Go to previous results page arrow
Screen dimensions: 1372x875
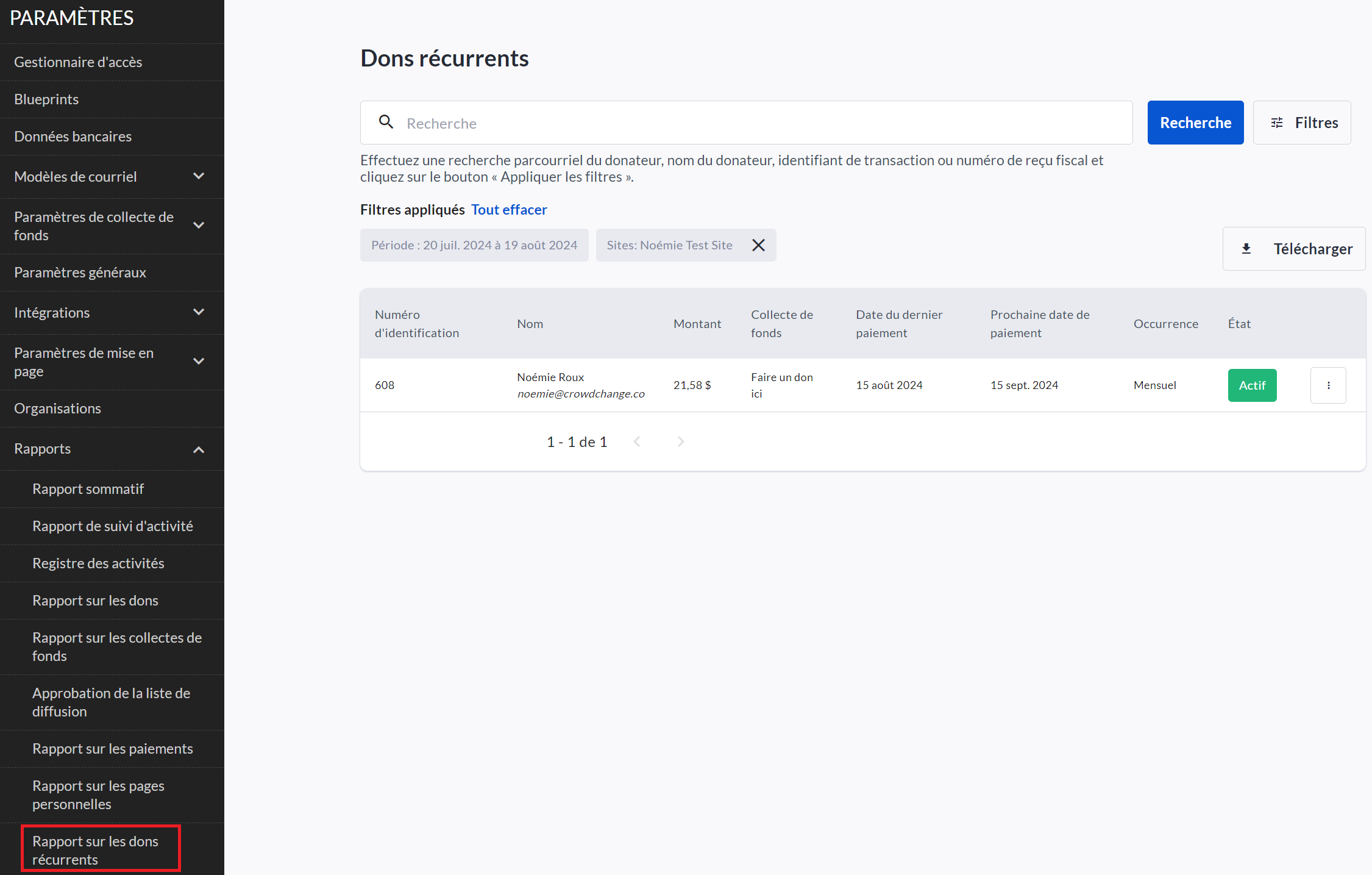pyautogui.click(x=637, y=441)
